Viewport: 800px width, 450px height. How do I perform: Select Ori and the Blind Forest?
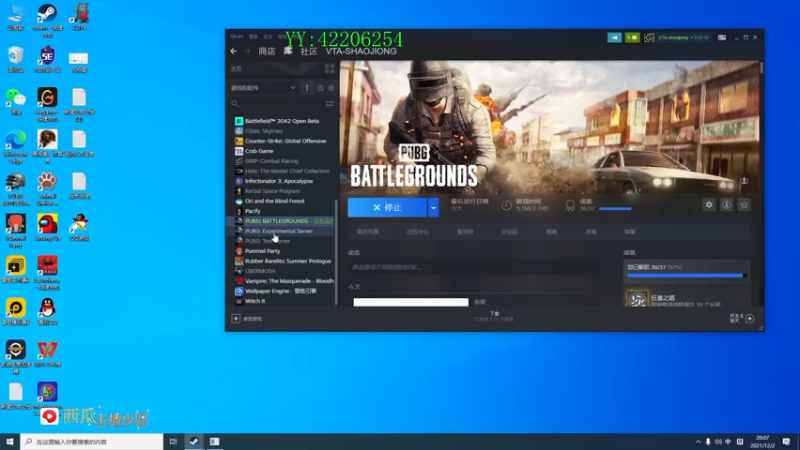coord(274,201)
